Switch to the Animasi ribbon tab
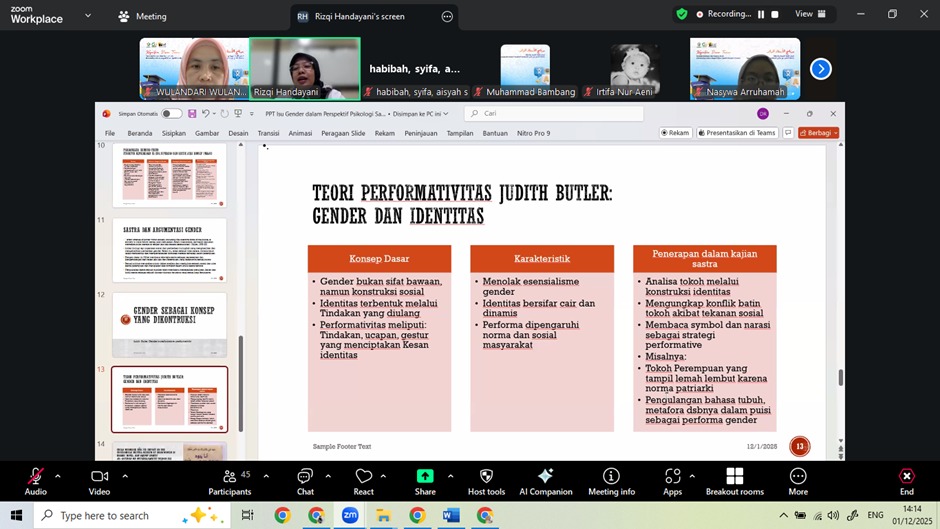The image size is (940, 529). (x=300, y=133)
